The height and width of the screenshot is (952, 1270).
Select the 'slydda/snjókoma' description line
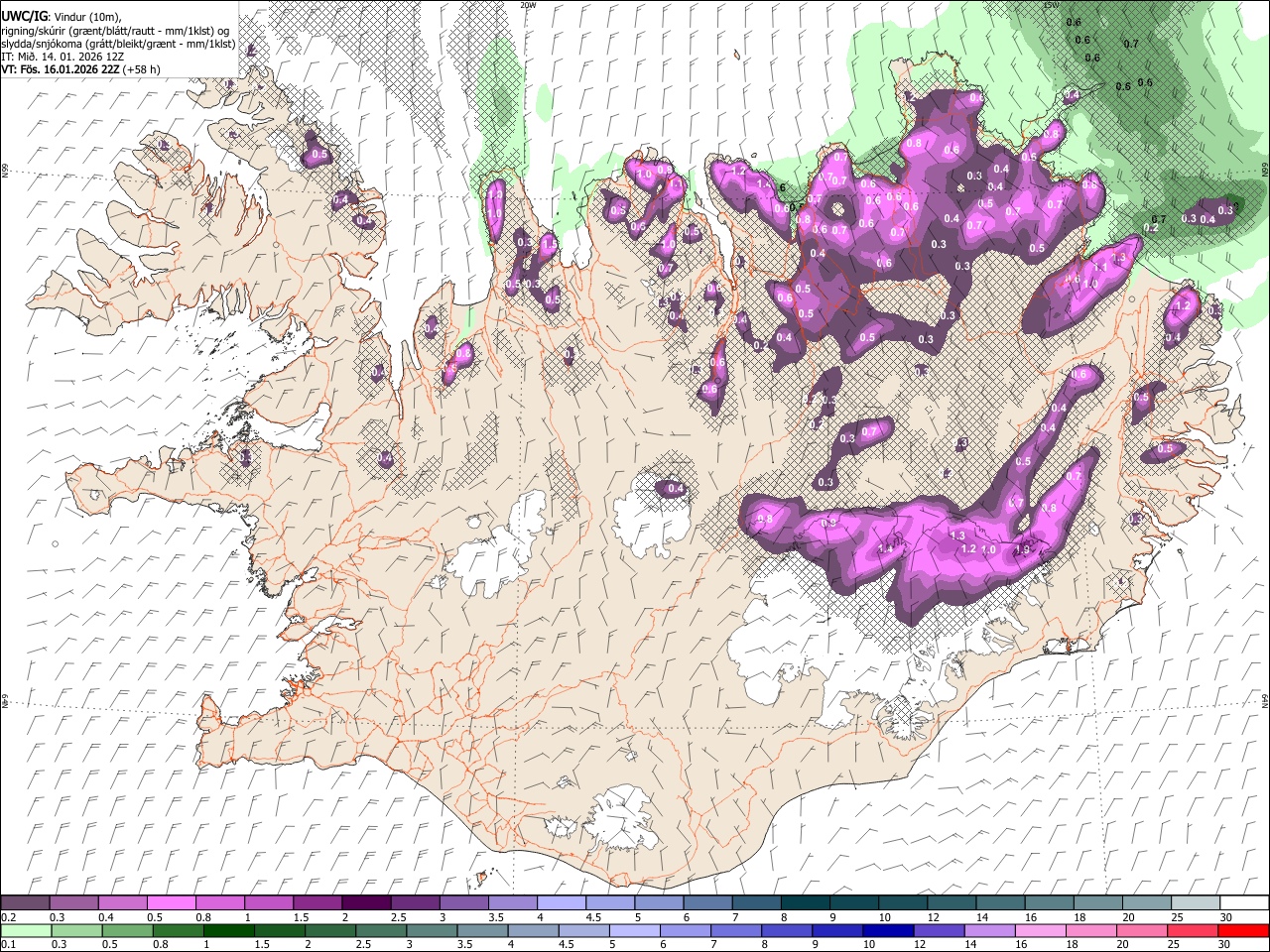pos(118,44)
